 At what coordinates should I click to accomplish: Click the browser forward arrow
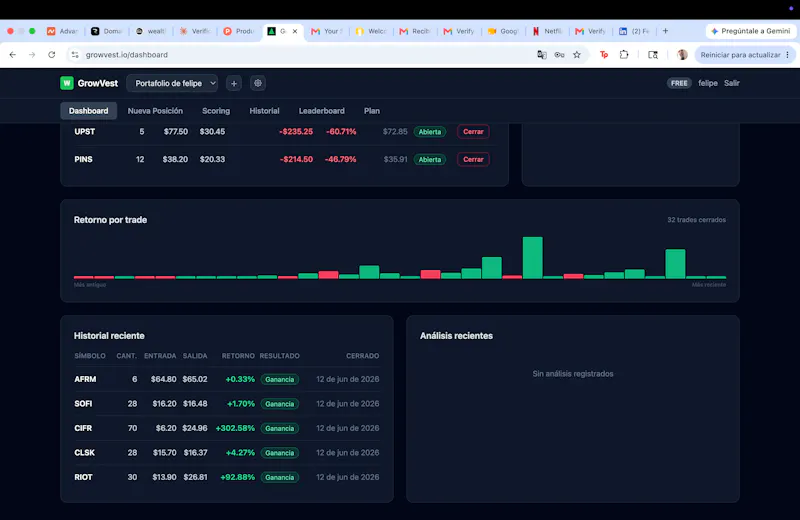pos(32,55)
